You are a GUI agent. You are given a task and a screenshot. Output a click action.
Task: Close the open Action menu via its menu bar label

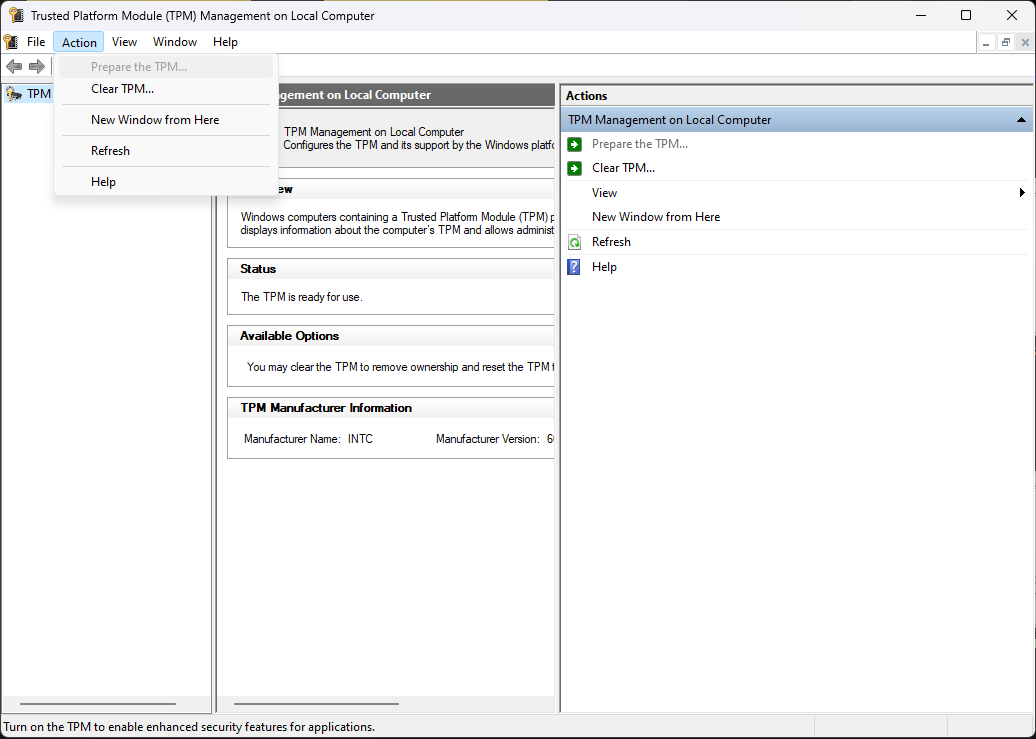pyautogui.click(x=79, y=42)
